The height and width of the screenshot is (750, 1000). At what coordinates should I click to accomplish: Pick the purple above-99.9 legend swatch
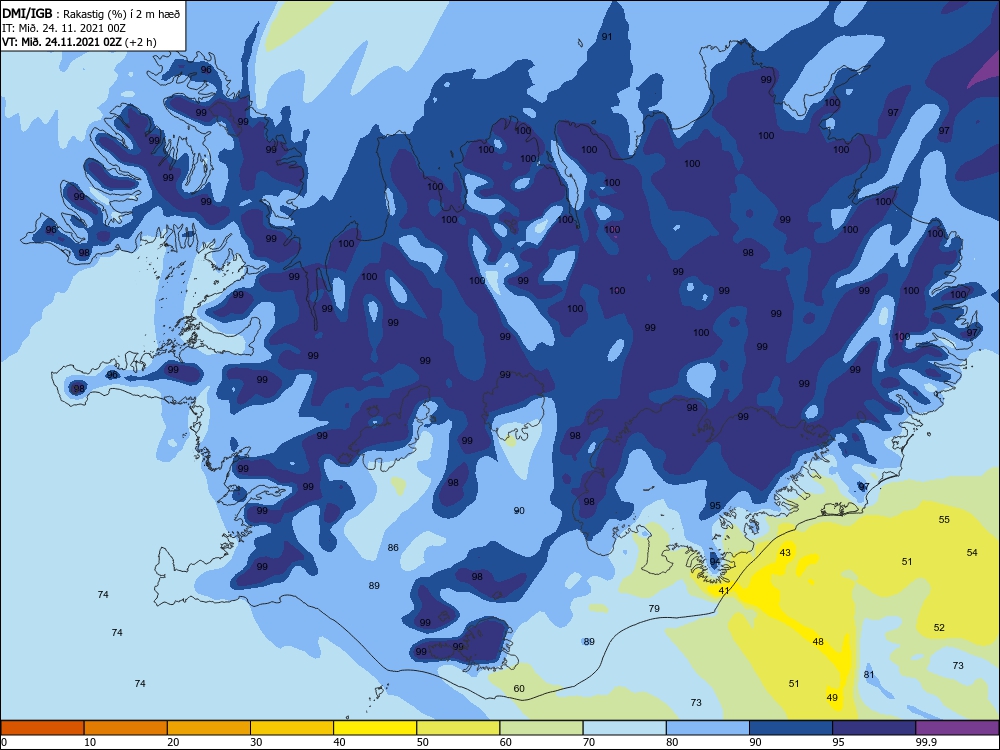(957, 728)
